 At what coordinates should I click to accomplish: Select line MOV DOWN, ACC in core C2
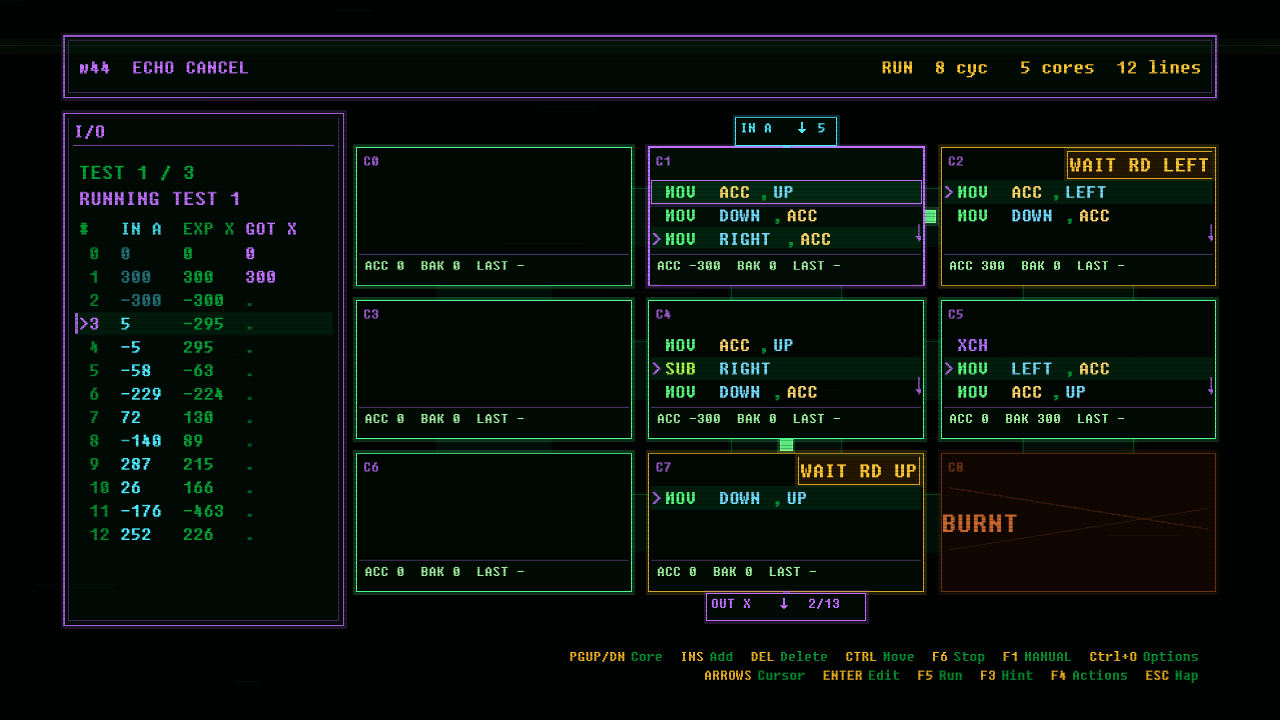(x=1078, y=216)
